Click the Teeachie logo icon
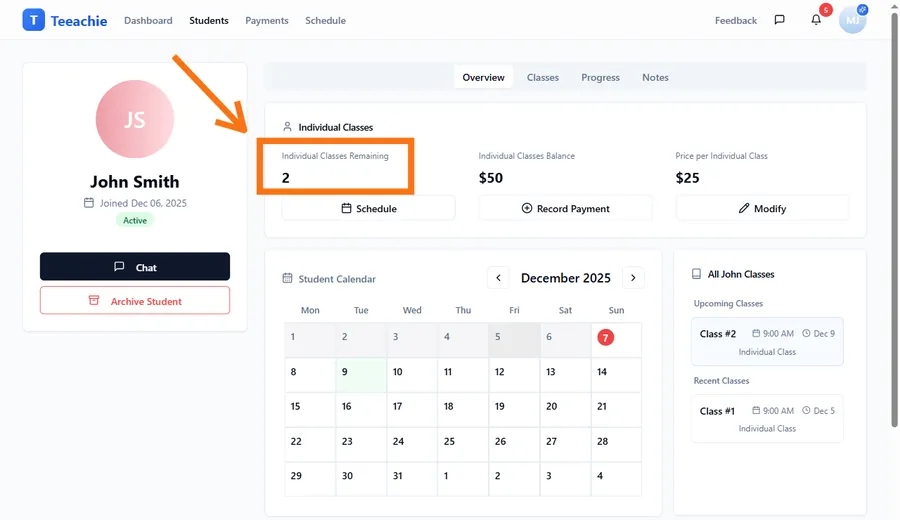This screenshot has height=520, width=900. coord(34,20)
